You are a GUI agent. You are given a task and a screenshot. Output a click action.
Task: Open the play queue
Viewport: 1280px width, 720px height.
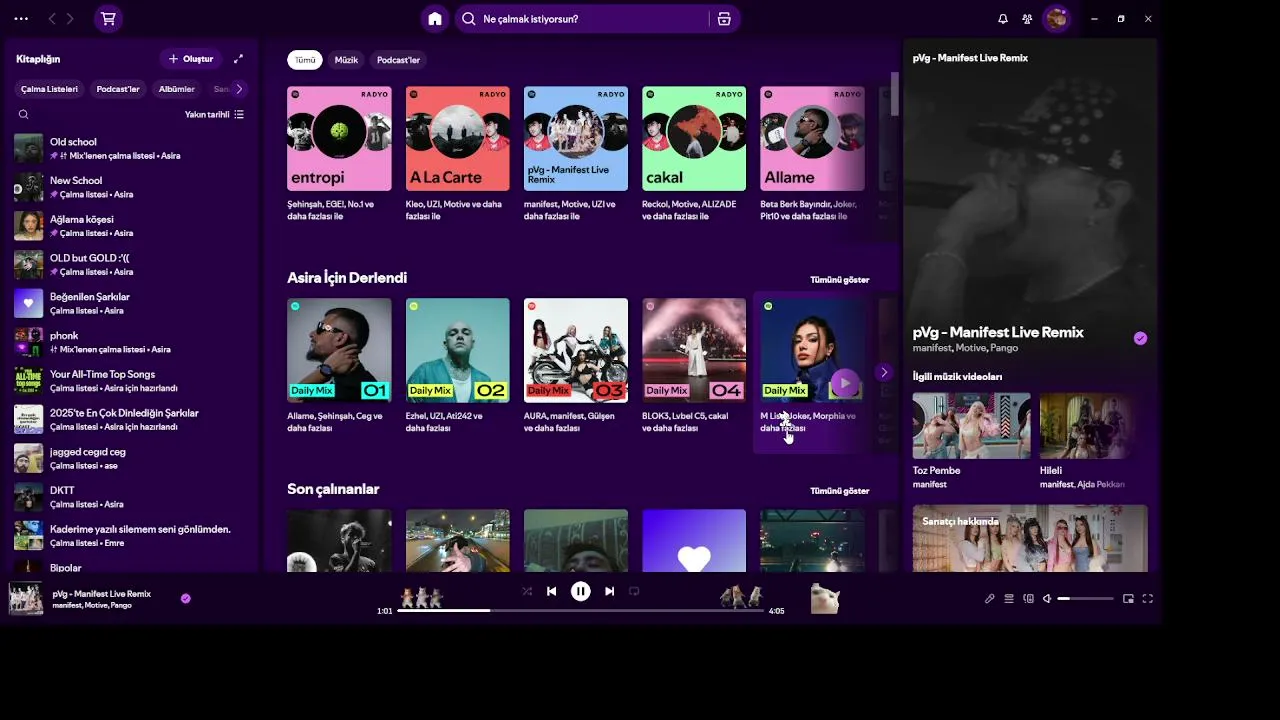tap(1009, 599)
